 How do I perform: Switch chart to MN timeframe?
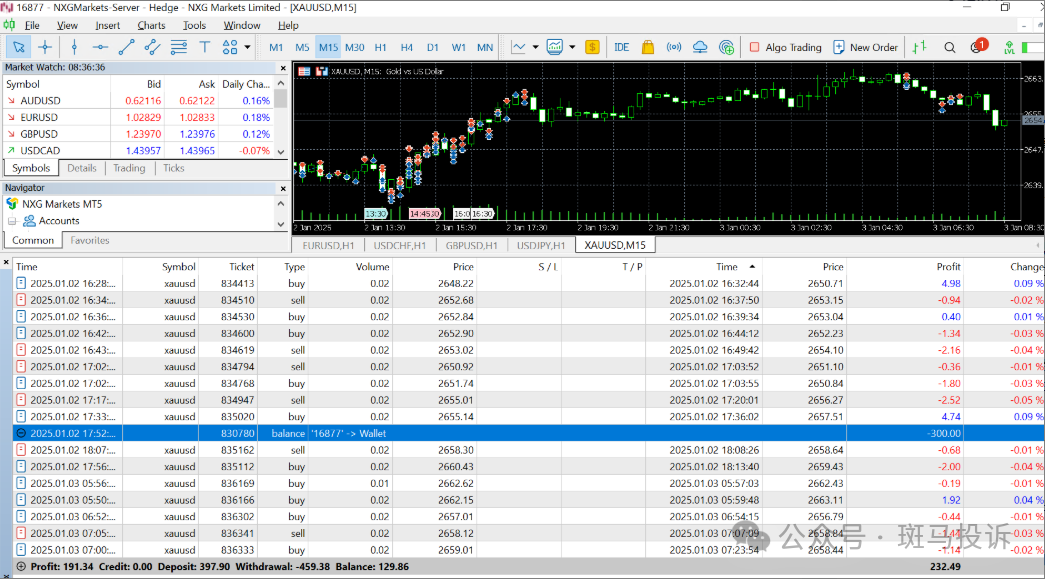[x=485, y=47]
